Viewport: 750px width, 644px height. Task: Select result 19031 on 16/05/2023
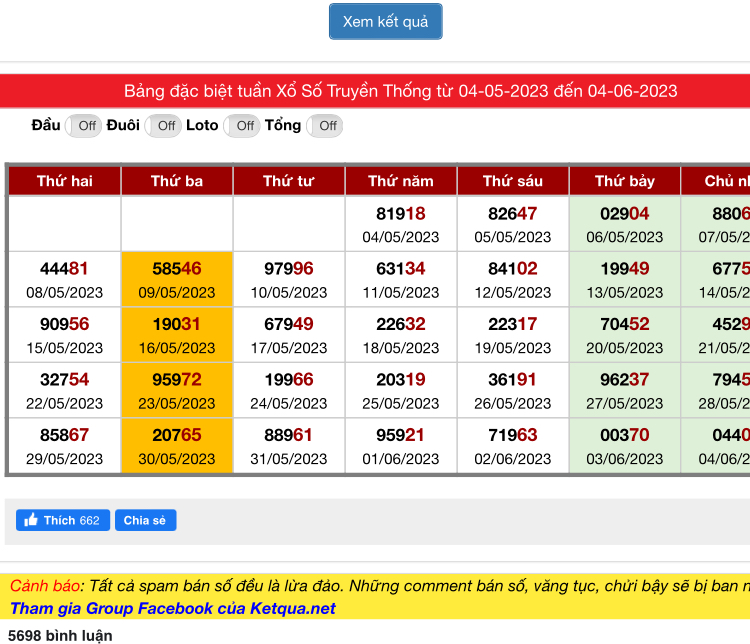click(x=177, y=335)
